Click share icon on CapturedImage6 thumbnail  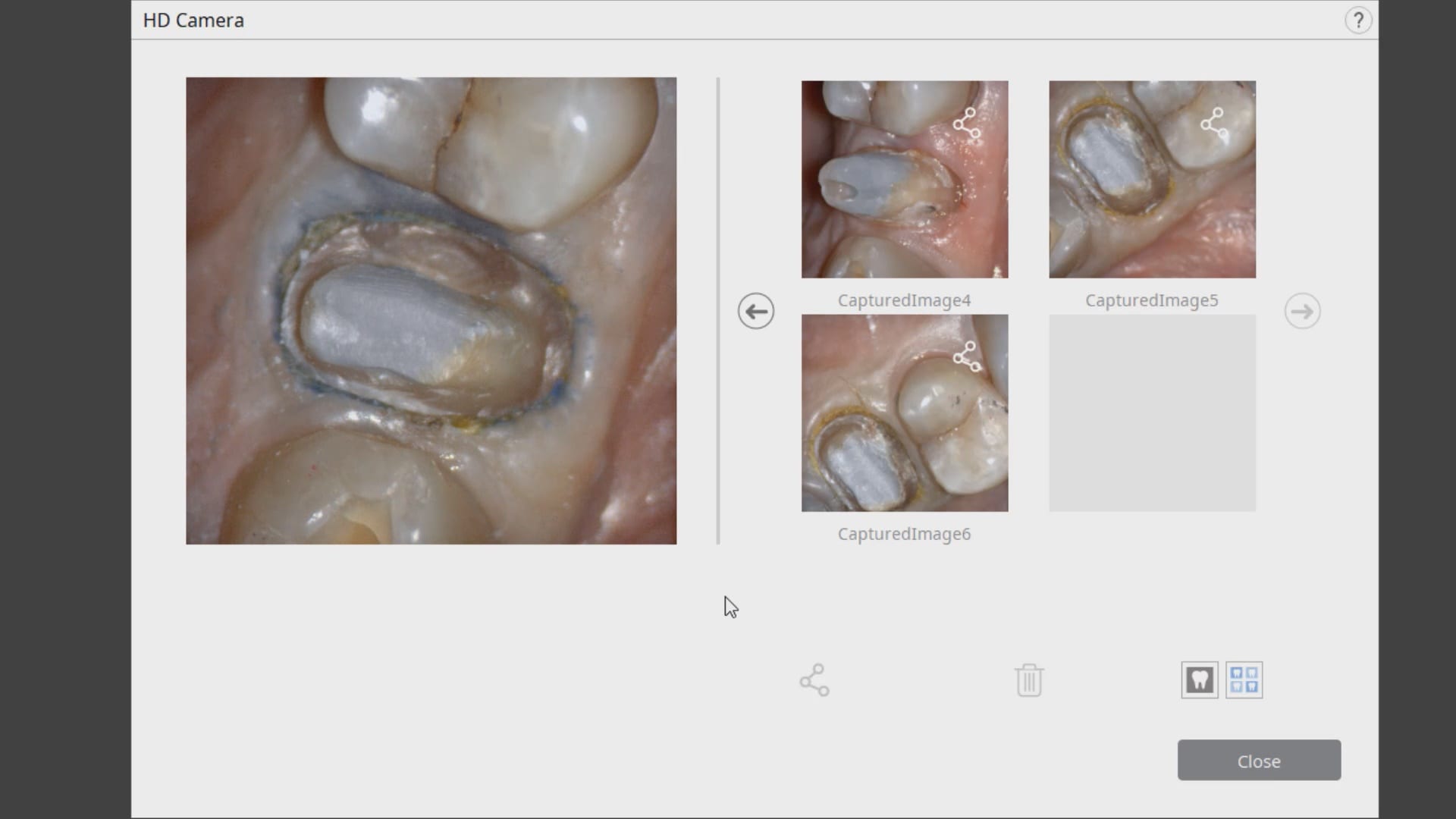click(x=967, y=356)
